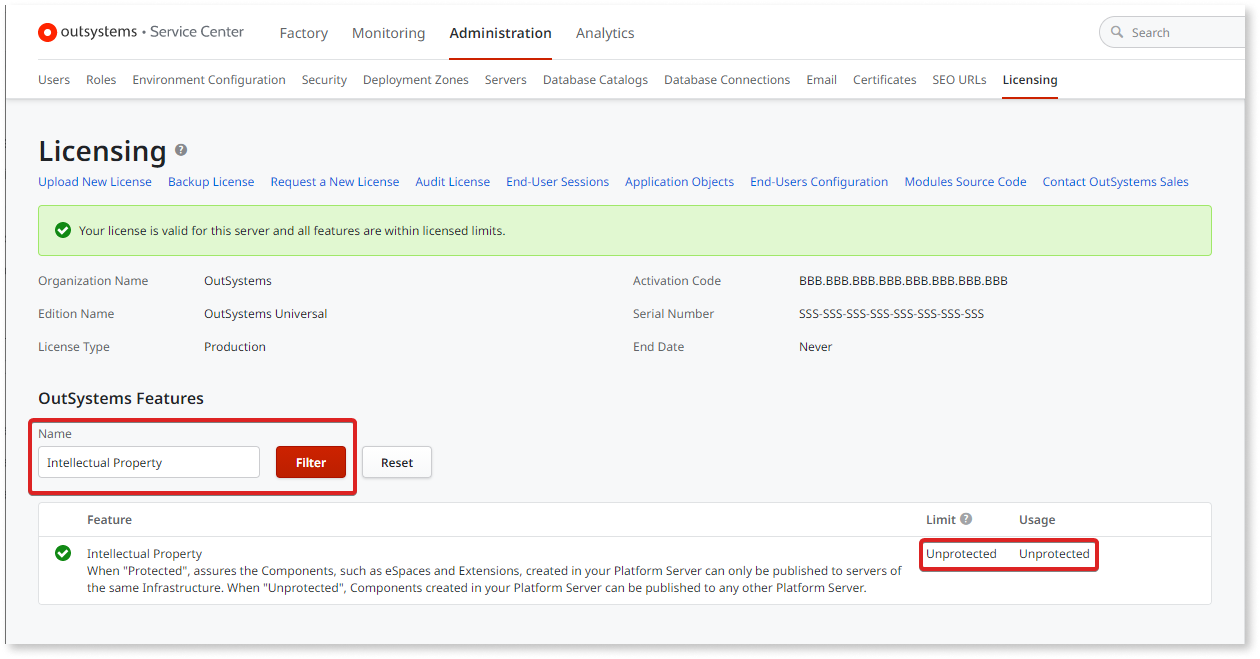Open the Email tab
Viewport: 1260px width, 659px height.
(822, 80)
